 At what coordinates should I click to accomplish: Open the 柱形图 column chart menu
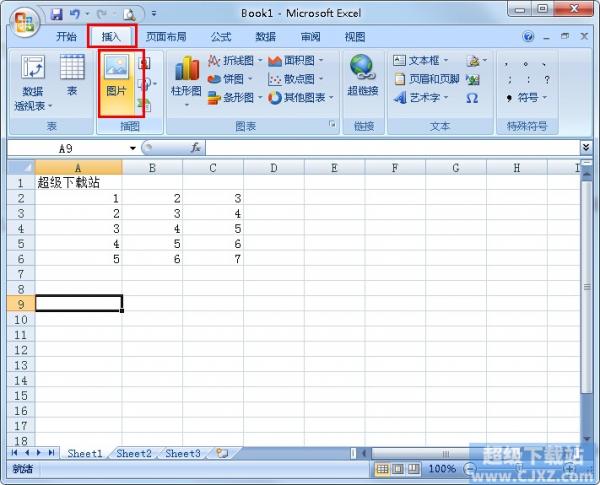186,82
